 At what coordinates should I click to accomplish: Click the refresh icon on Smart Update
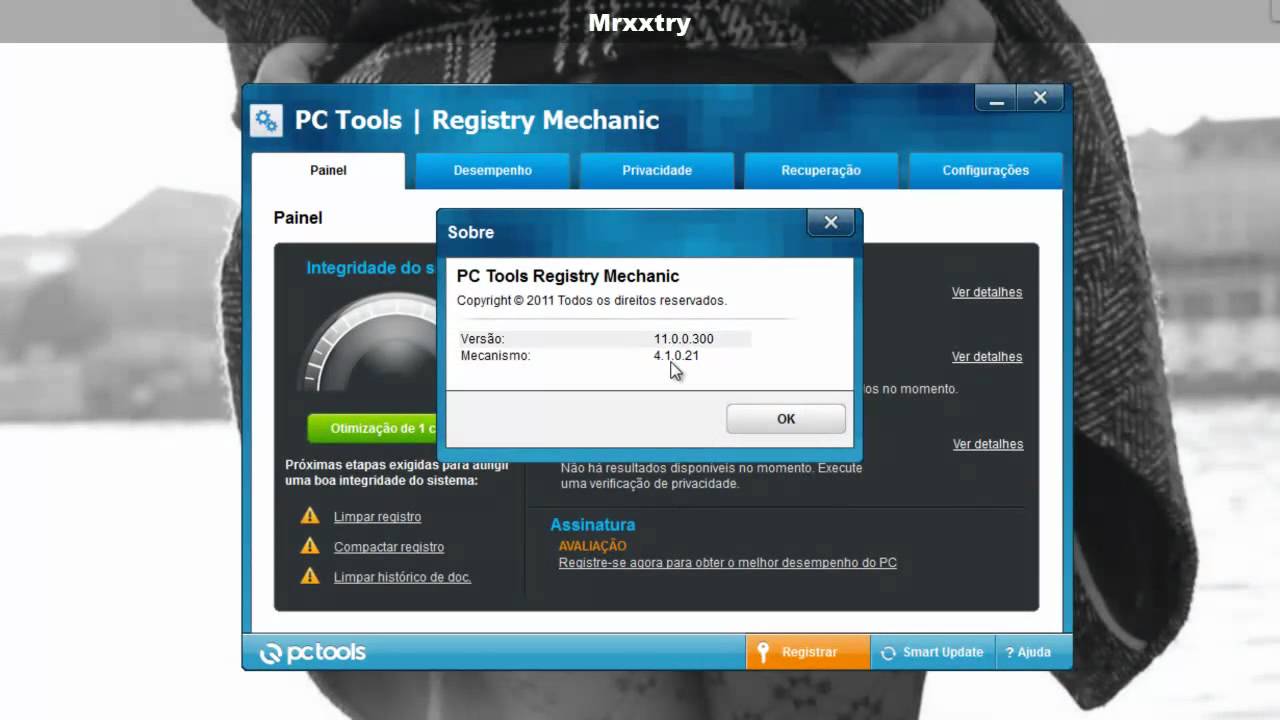click(x=887, y=653)
